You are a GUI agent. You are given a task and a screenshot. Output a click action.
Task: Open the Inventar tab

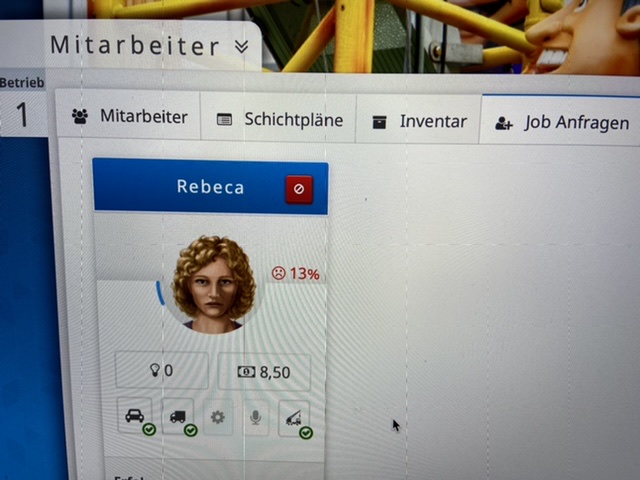[x=418, y=121]
